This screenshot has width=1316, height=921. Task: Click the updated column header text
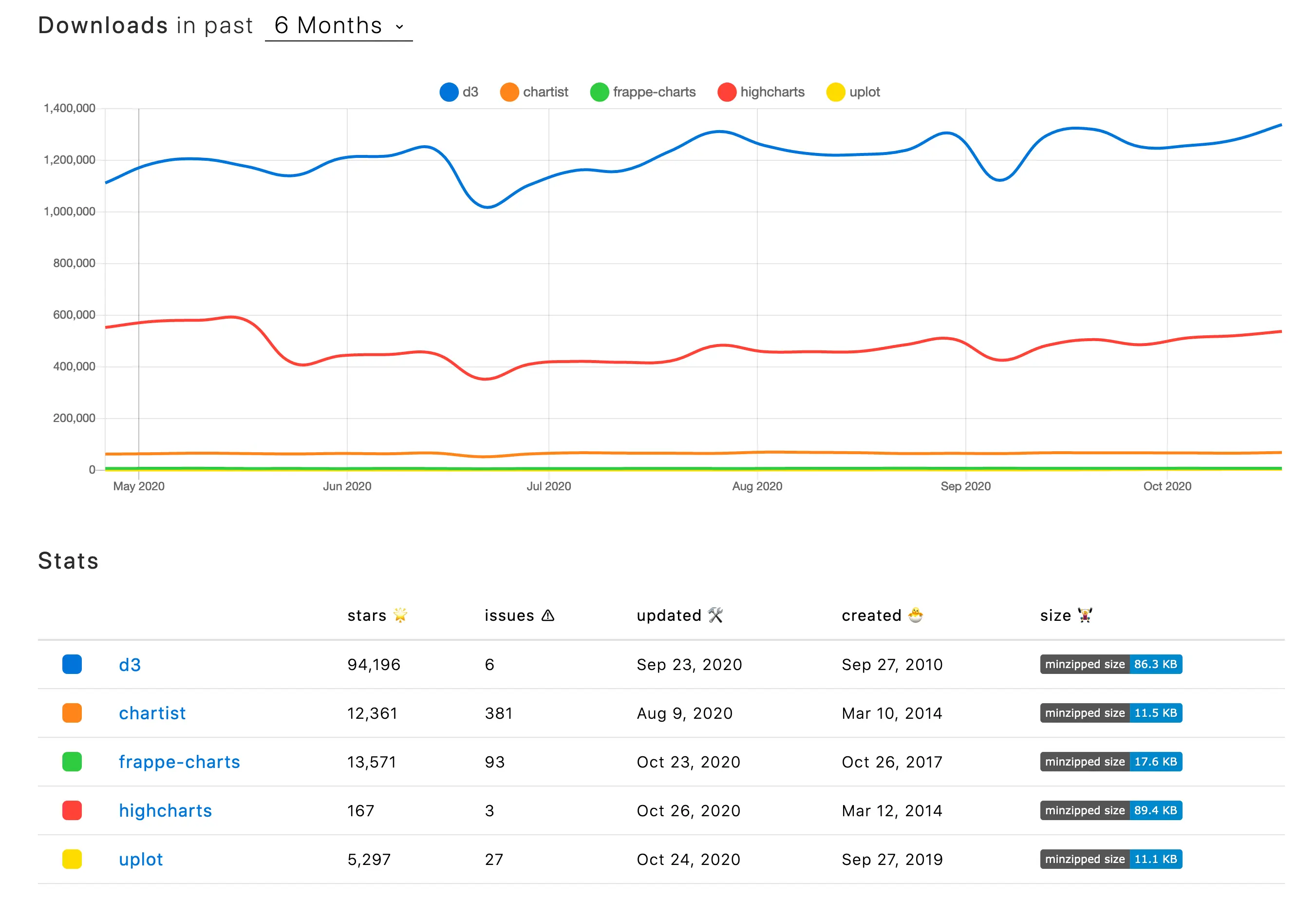(x=670, y=616)
